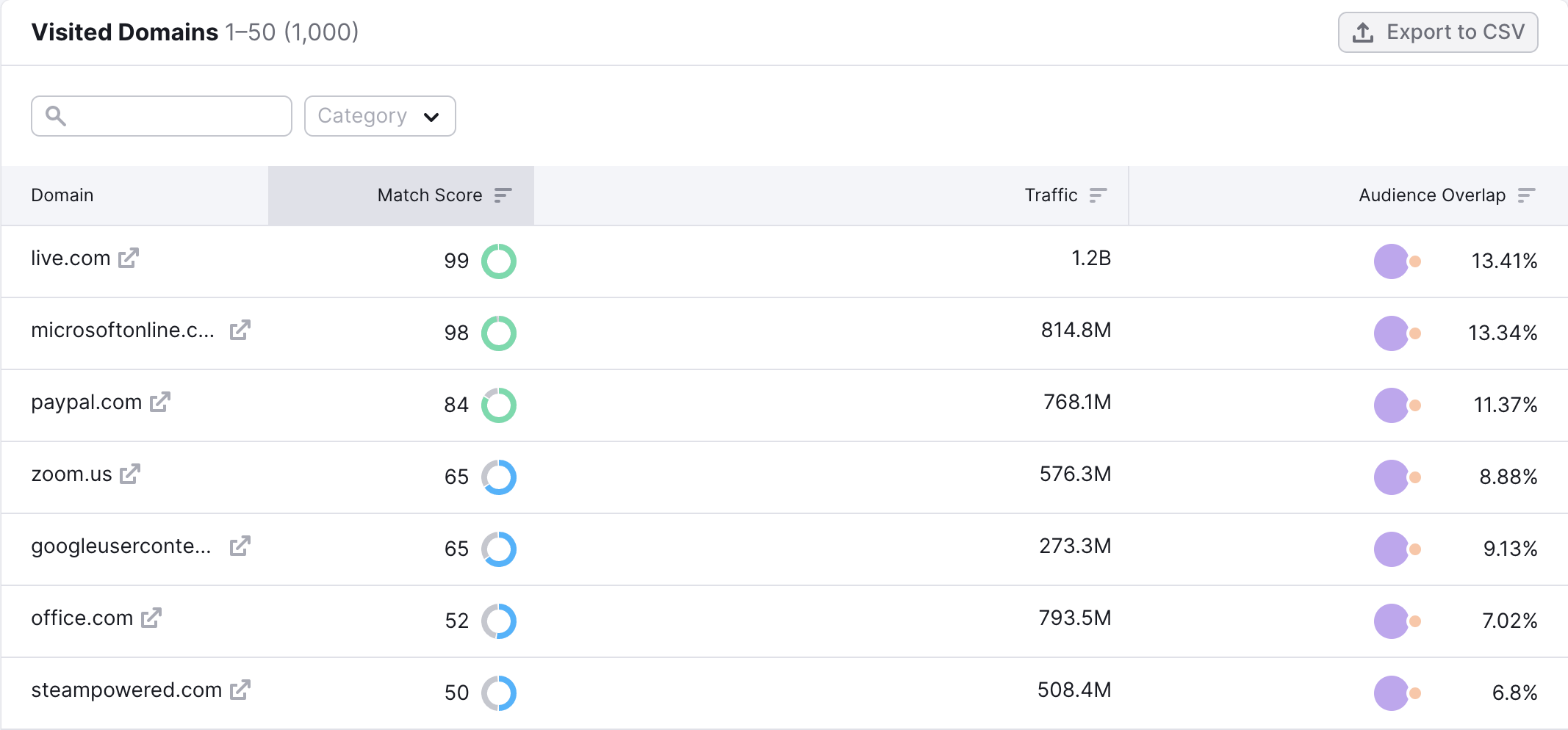The image size is (1568, 730).
Task: Select the 1.2B traffic value
Action: tap(1091, 259)
